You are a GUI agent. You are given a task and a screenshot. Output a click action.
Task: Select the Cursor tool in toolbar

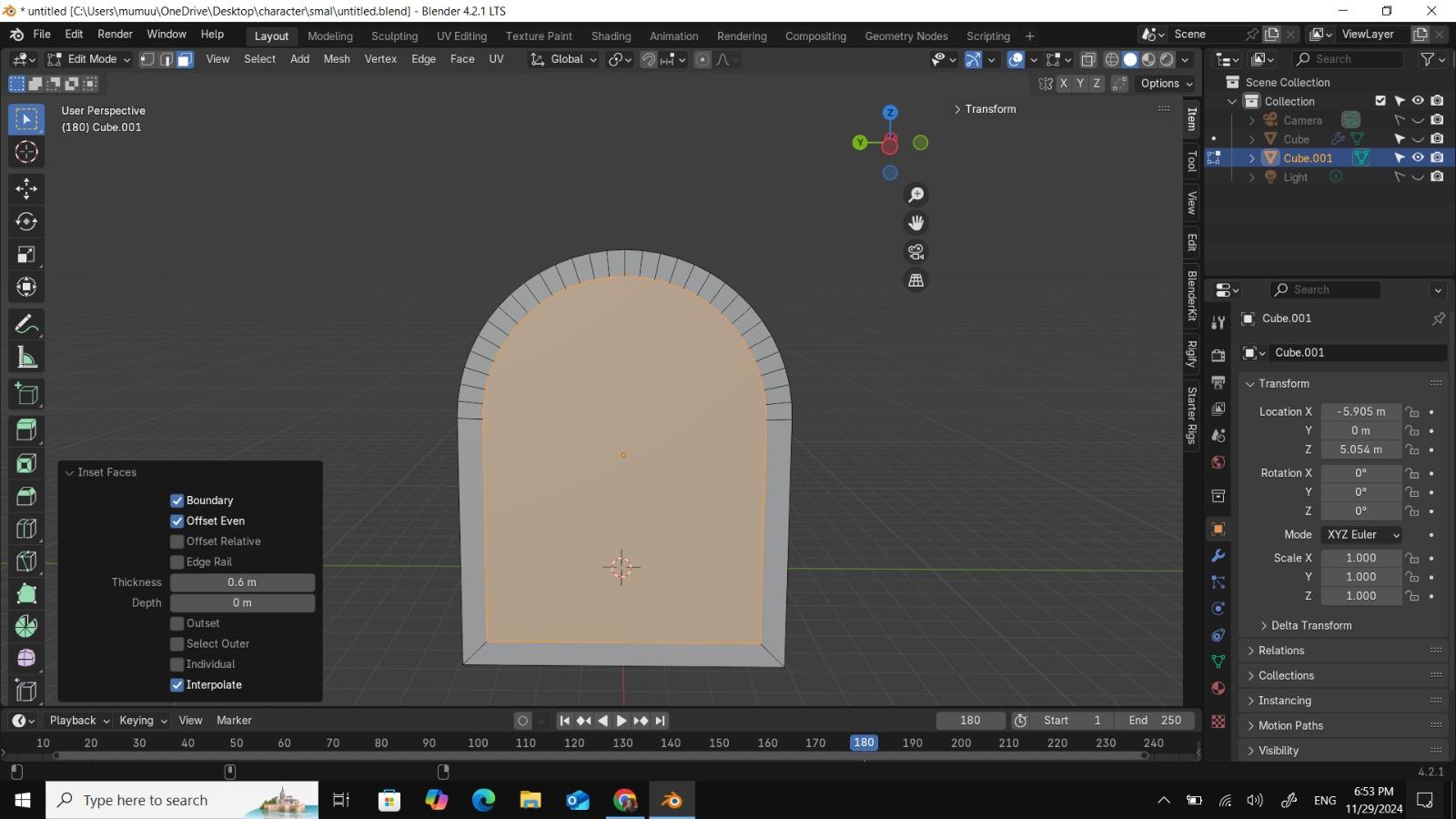(26, 152)
